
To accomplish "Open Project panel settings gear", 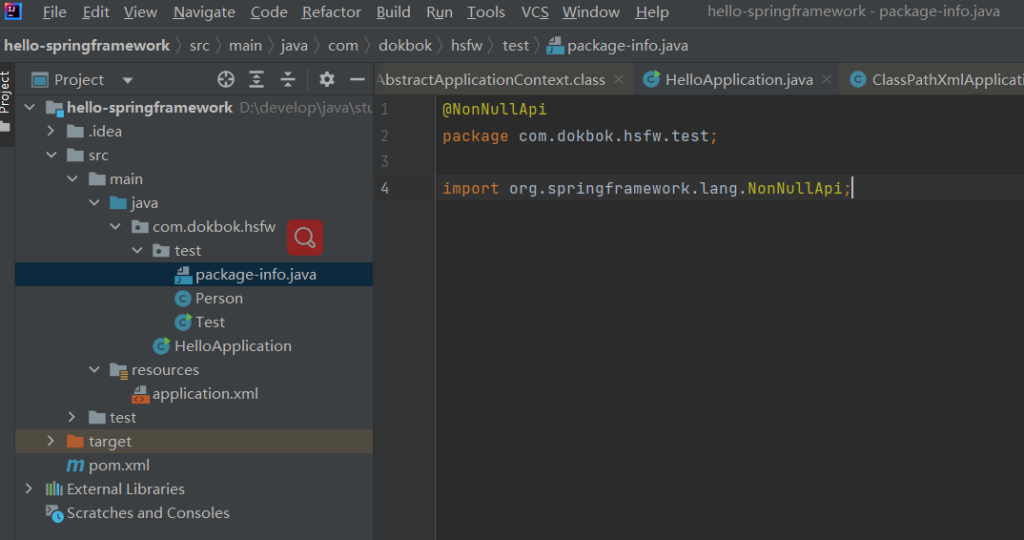I will pyautogui.click(x=327, y=80).
